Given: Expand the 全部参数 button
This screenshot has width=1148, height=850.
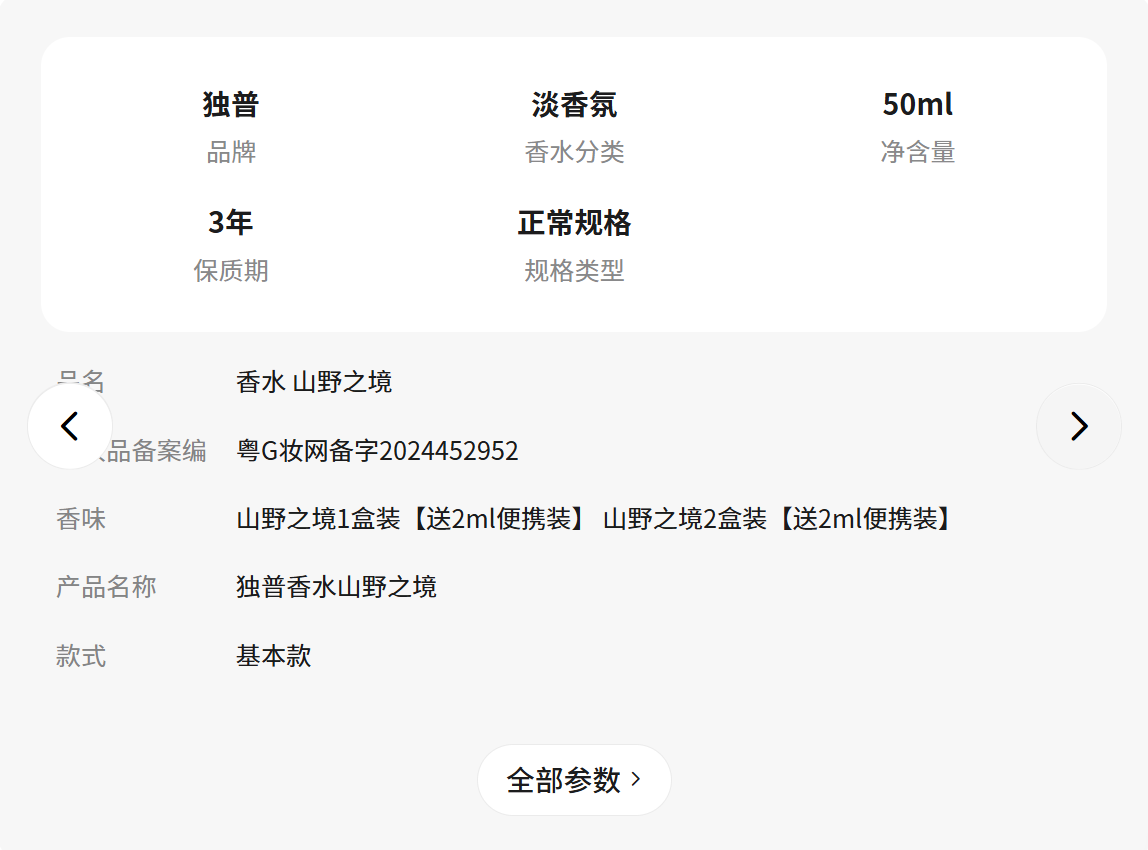Looking at the screenshot, I should pos(574,780).
